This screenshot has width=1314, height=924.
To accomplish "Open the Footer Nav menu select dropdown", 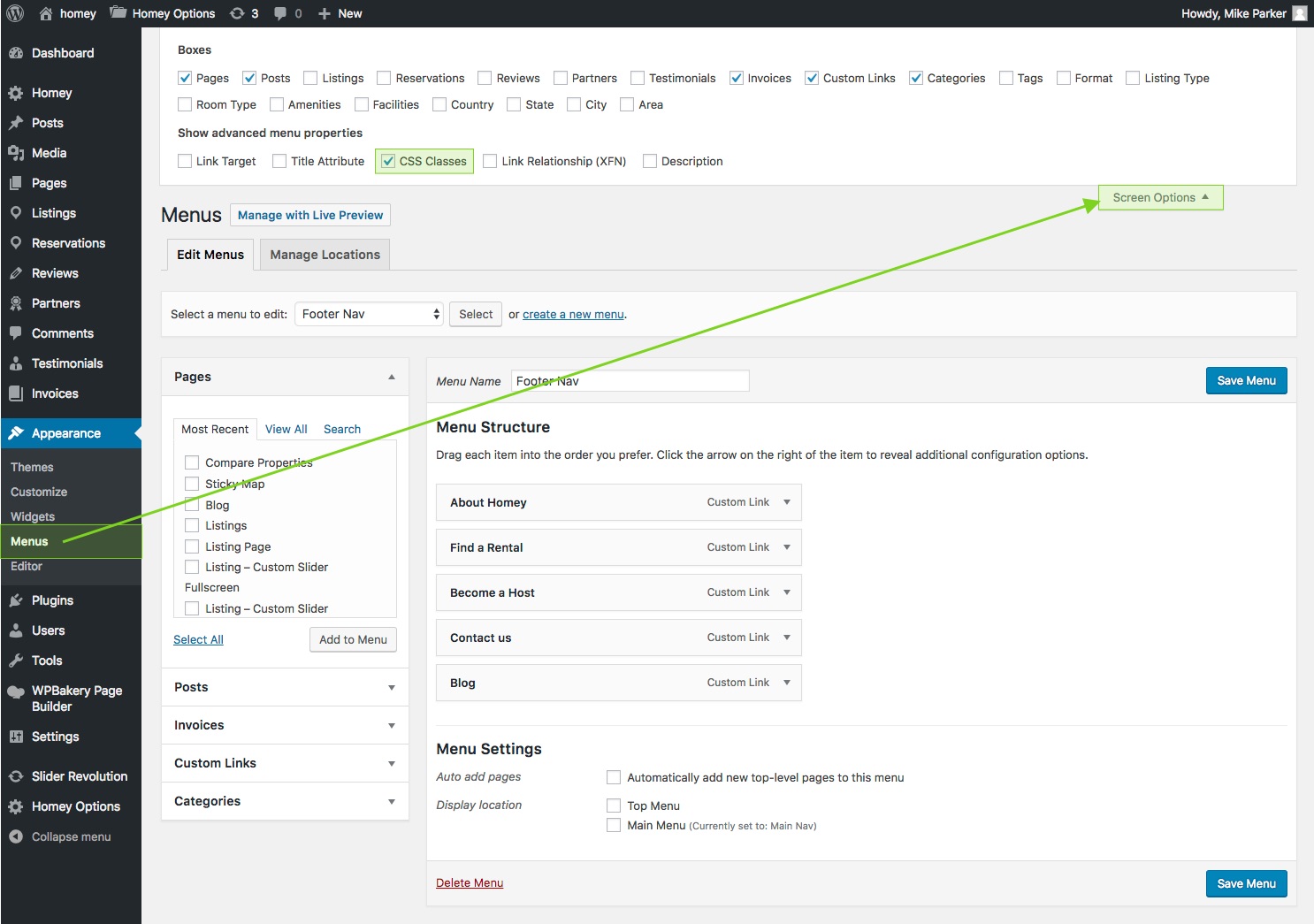I will tap(369, 314).
